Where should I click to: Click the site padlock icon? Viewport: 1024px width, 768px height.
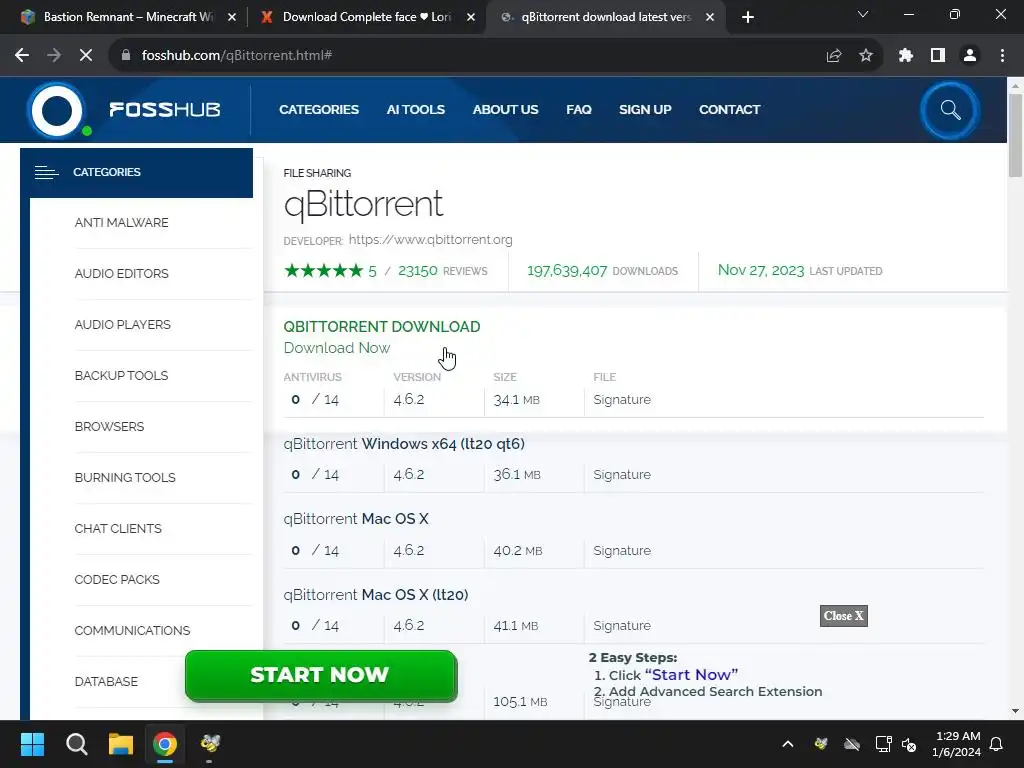(126, 56)
